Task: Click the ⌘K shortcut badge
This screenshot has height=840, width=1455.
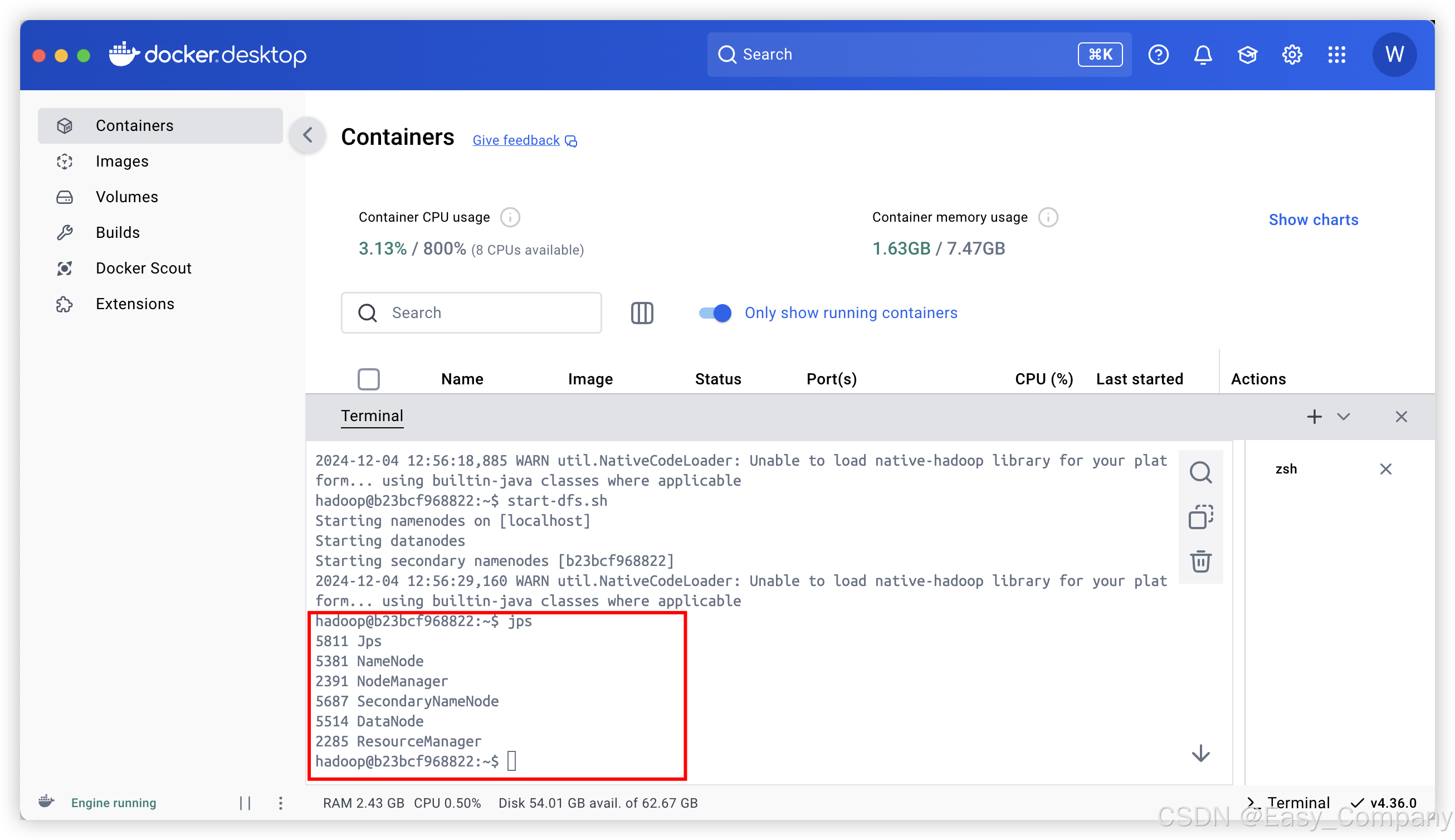Action: (x=1100, y=54)
